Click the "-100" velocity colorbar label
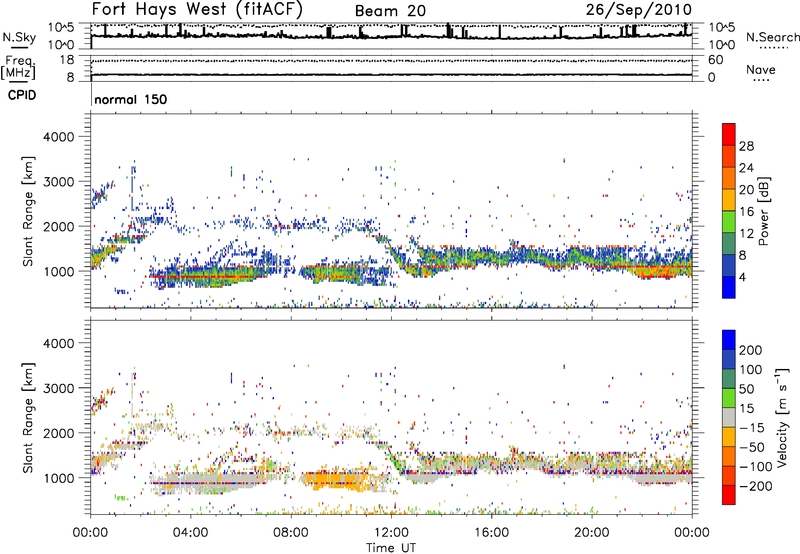 755,467
